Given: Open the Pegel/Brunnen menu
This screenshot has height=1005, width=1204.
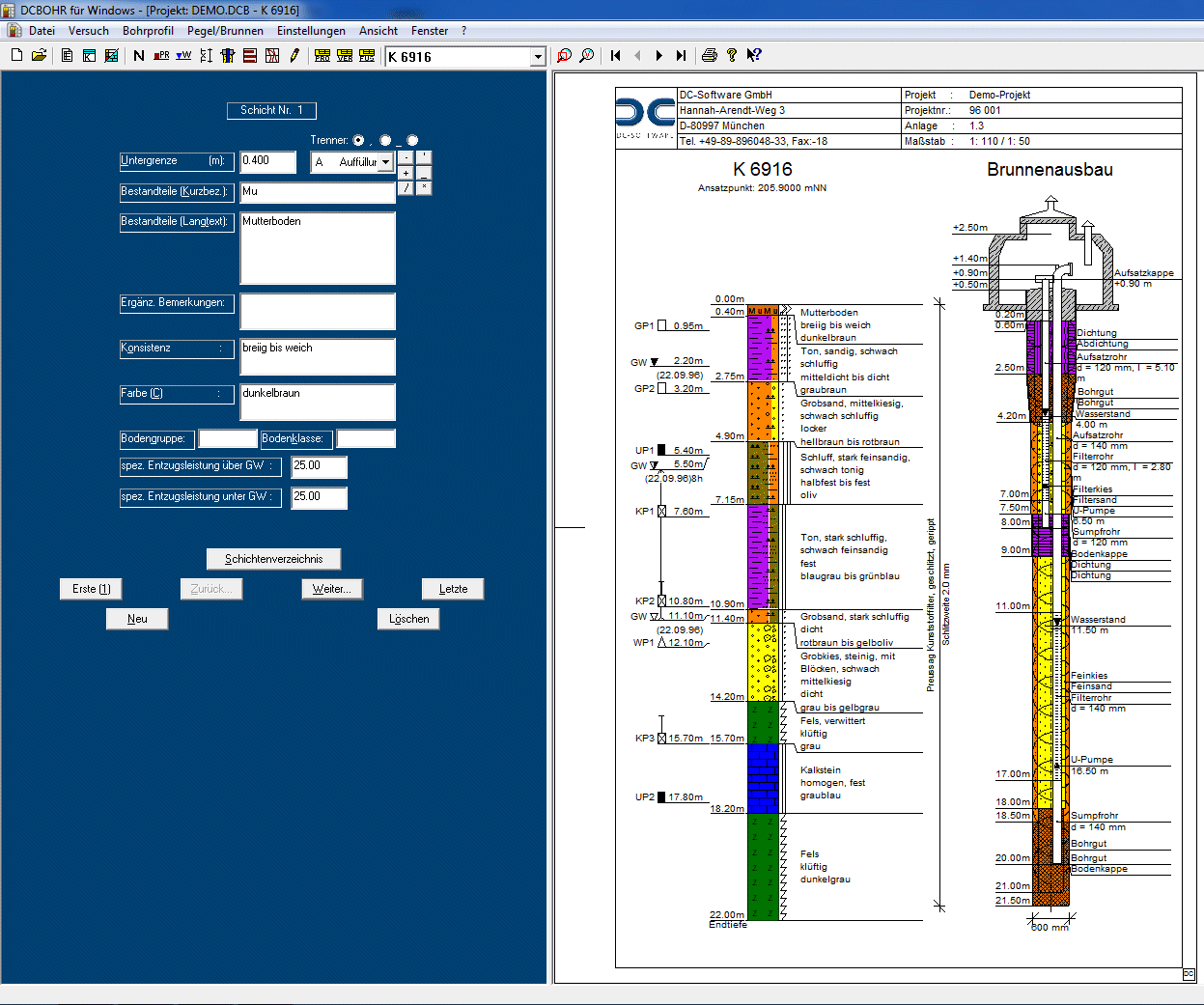Looking at the screenshot, I should [225, 31].
